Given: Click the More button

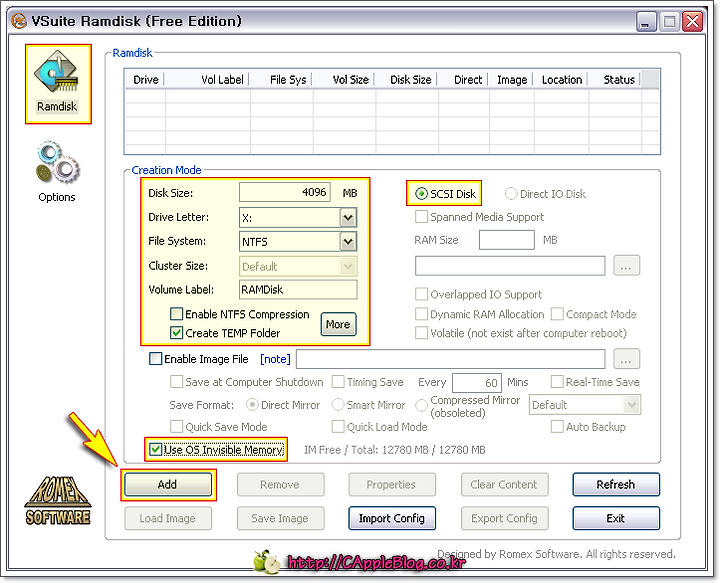Looking at the screenshot, I should tap(338, 324).
